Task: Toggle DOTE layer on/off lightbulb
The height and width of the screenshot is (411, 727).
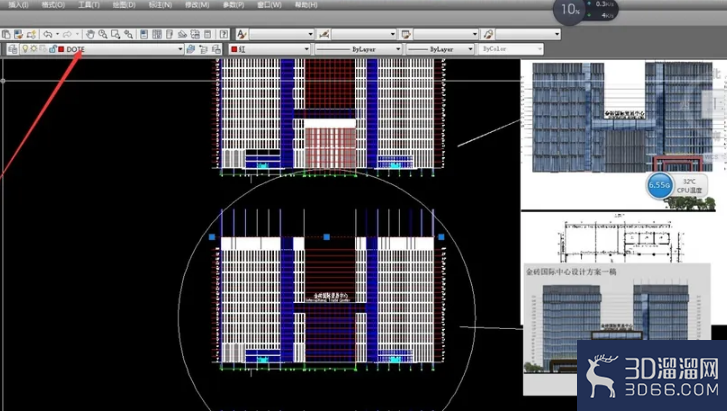Action: pyautogui.click(x=25, y=49)
